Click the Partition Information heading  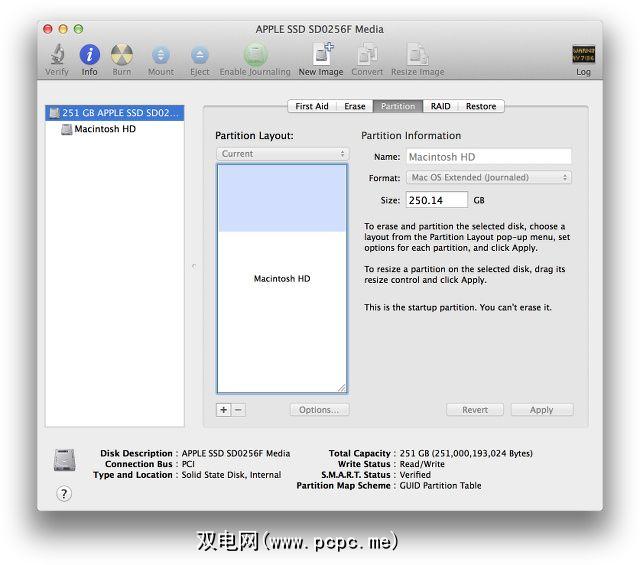(411, 136)
